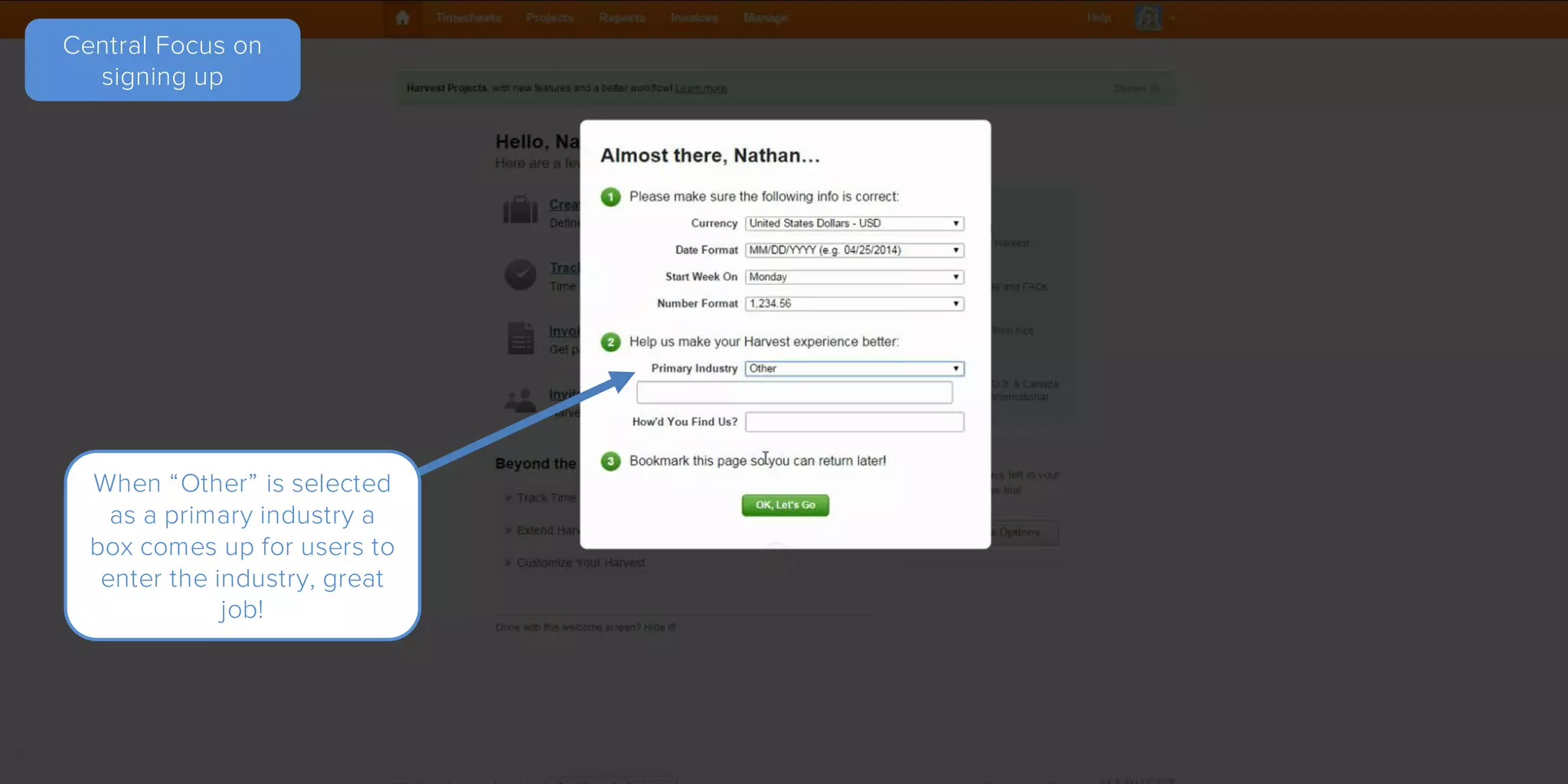
Task: Dismiss the Harvest Projects banner
Action: tap(1136, 89)
